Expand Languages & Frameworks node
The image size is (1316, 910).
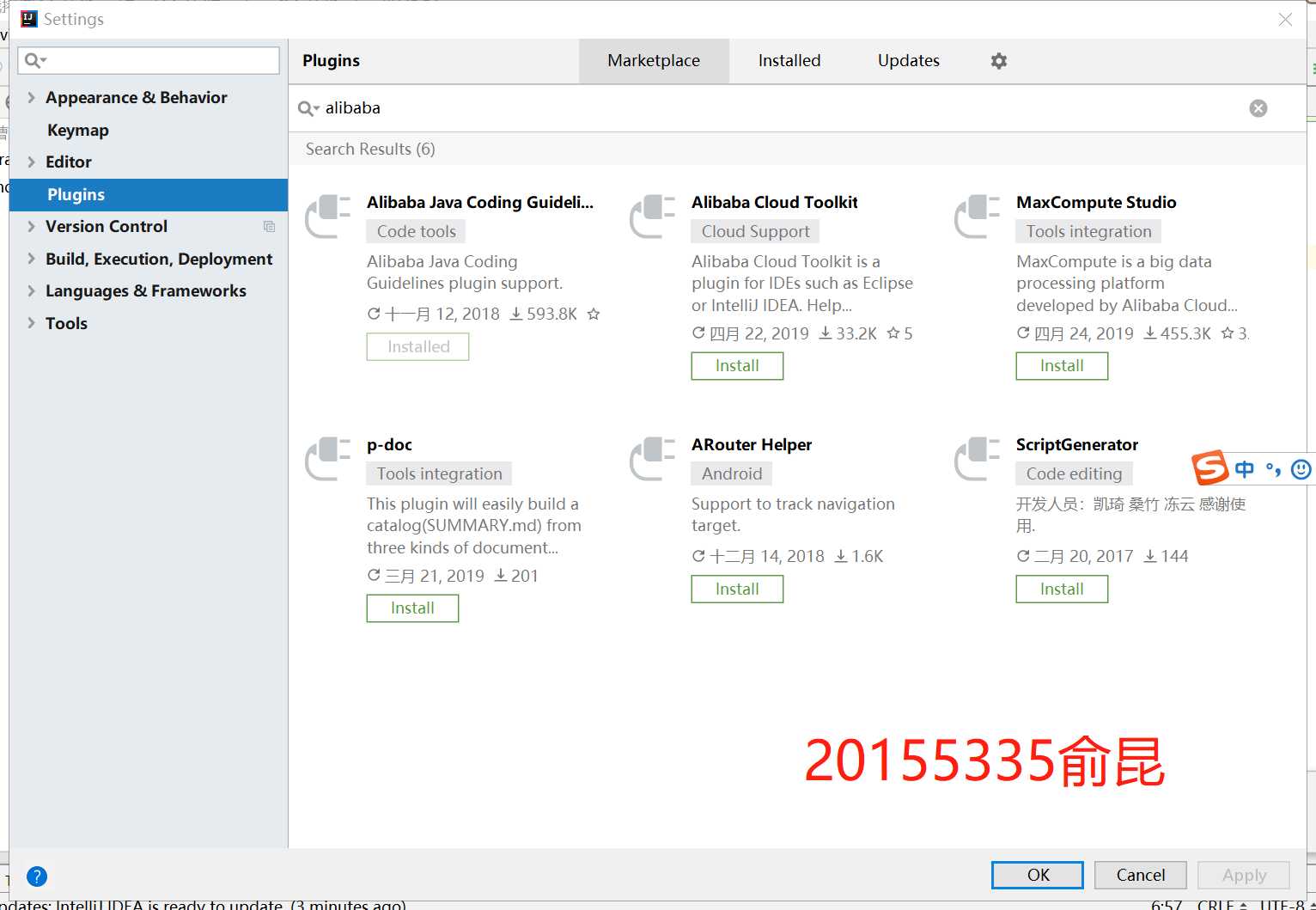(x=31, y=290)
